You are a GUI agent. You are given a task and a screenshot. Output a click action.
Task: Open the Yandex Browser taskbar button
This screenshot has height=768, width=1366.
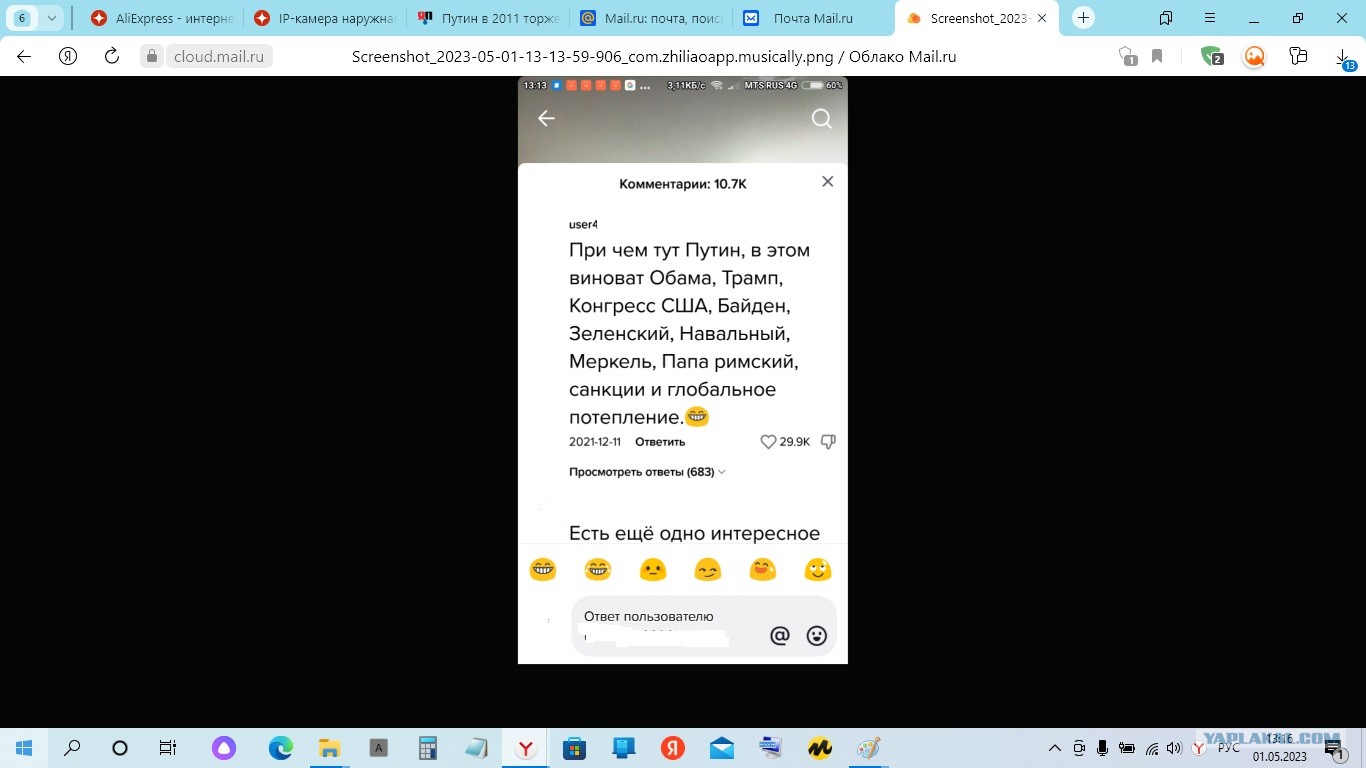pyautogui.click(x=525, y=748)
